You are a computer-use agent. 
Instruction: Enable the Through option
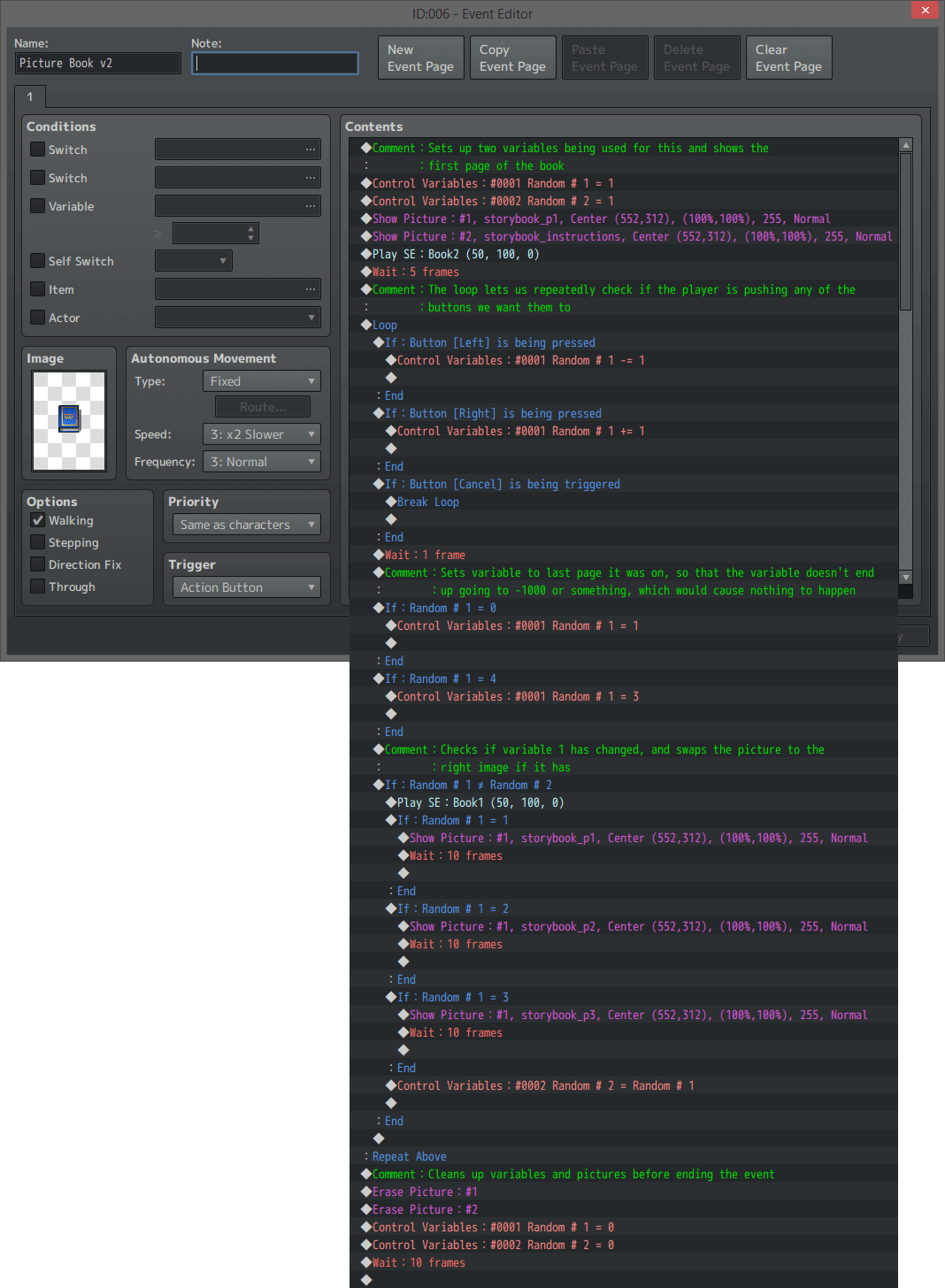click(38, 587)
